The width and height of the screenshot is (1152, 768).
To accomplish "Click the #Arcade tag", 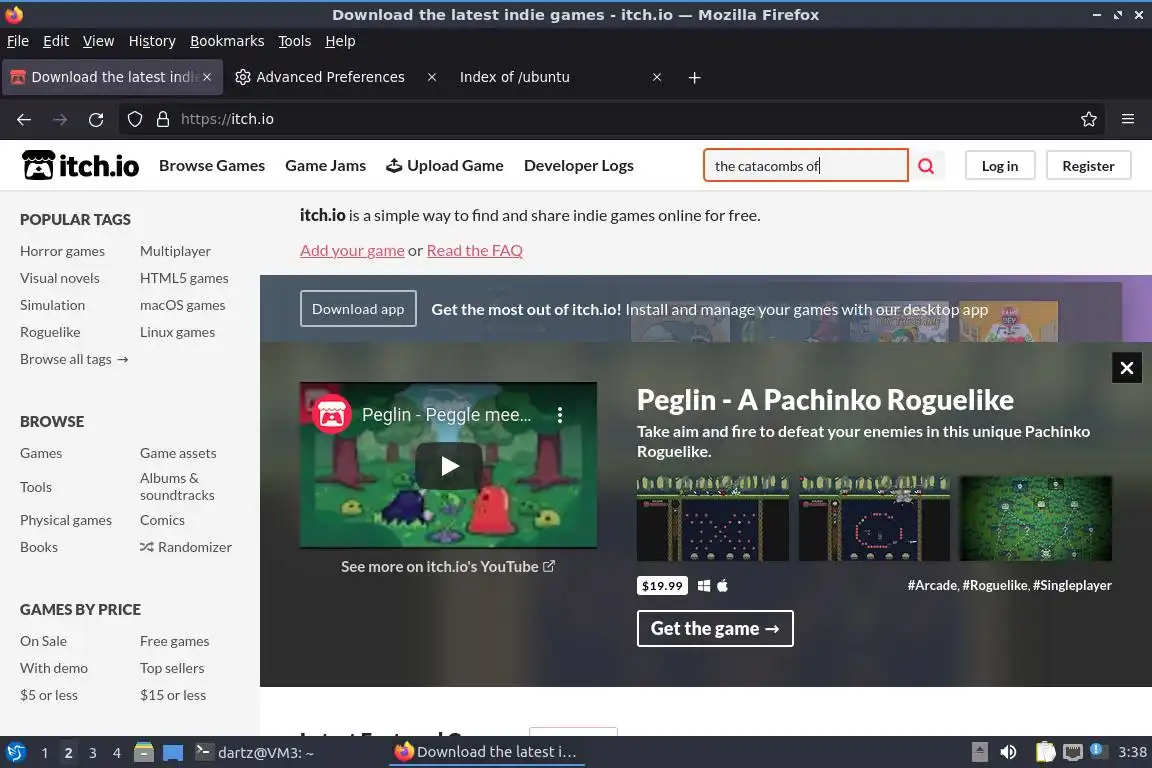I will click(932, 586).
